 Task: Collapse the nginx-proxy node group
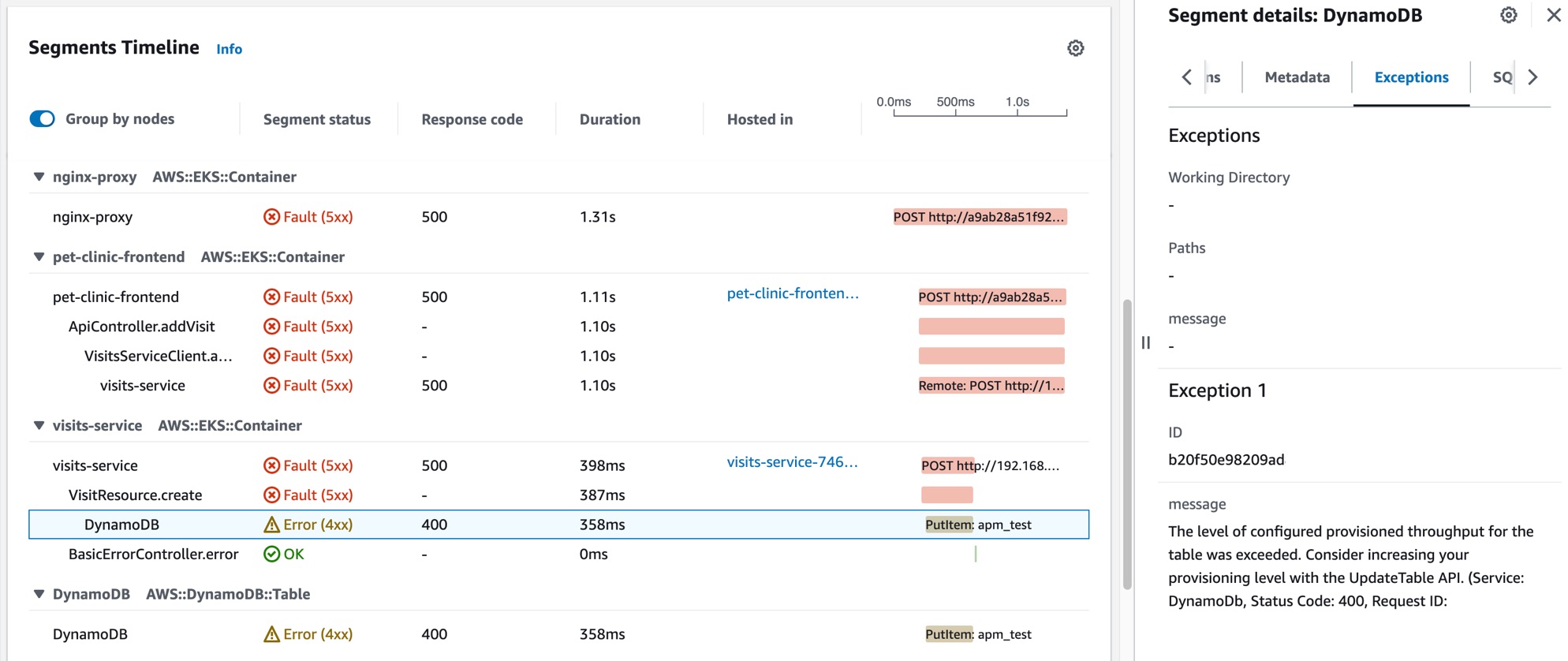click(x=39, y=177)
